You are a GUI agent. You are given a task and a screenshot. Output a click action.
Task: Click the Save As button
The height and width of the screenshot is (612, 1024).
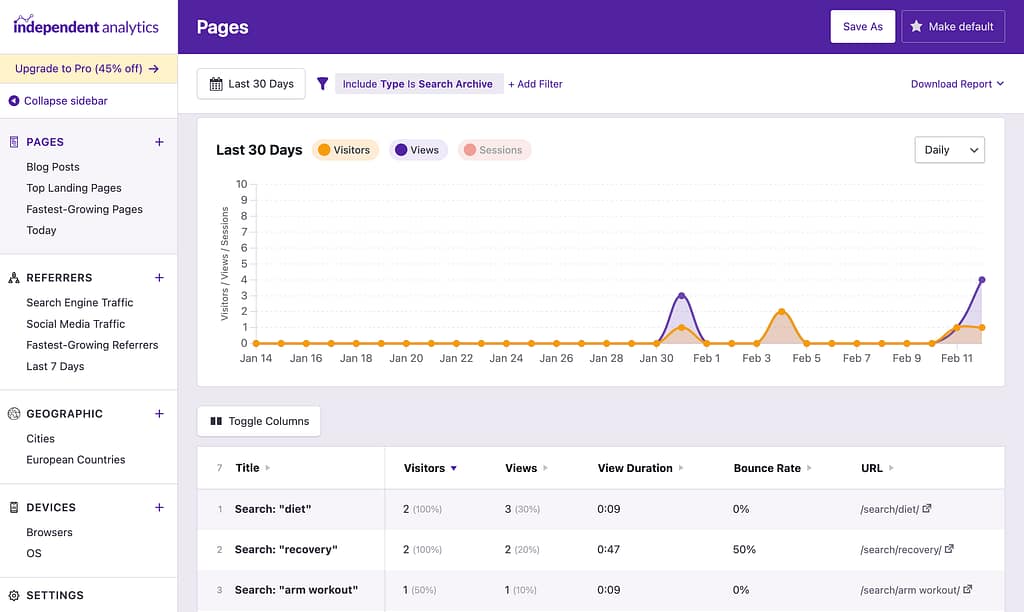(862, 26)
